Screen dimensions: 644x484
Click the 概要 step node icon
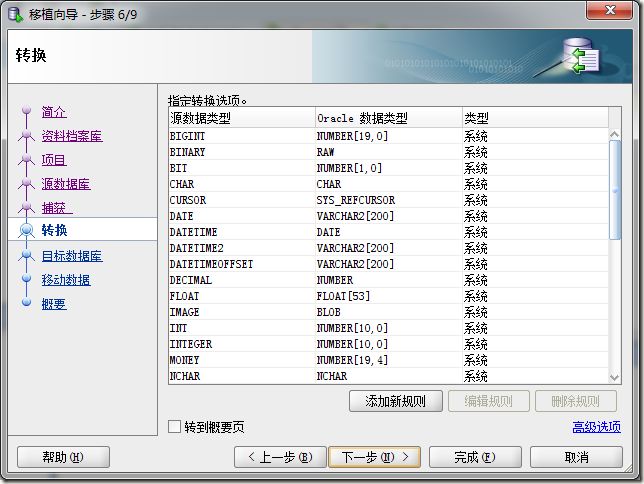pos(27,302)
